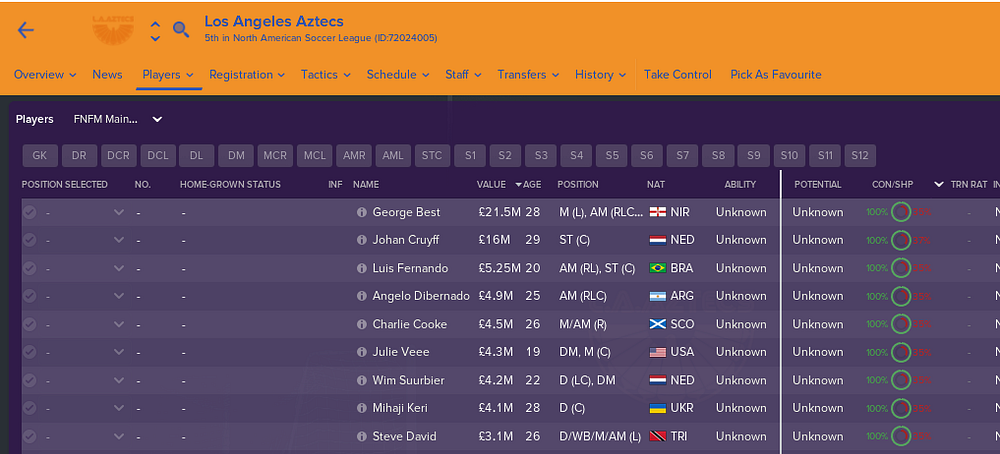
Task: Open the Tactics menu
Action: pos(324,74)
